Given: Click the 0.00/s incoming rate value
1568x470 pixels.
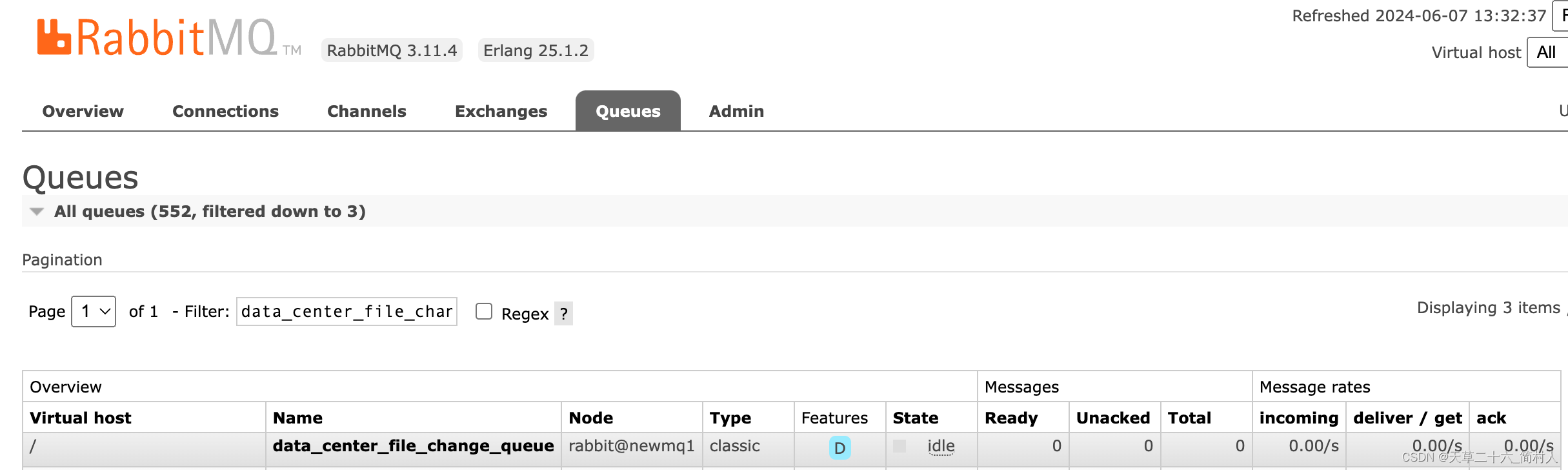Looking at the screenshot, I should 1314,446.
